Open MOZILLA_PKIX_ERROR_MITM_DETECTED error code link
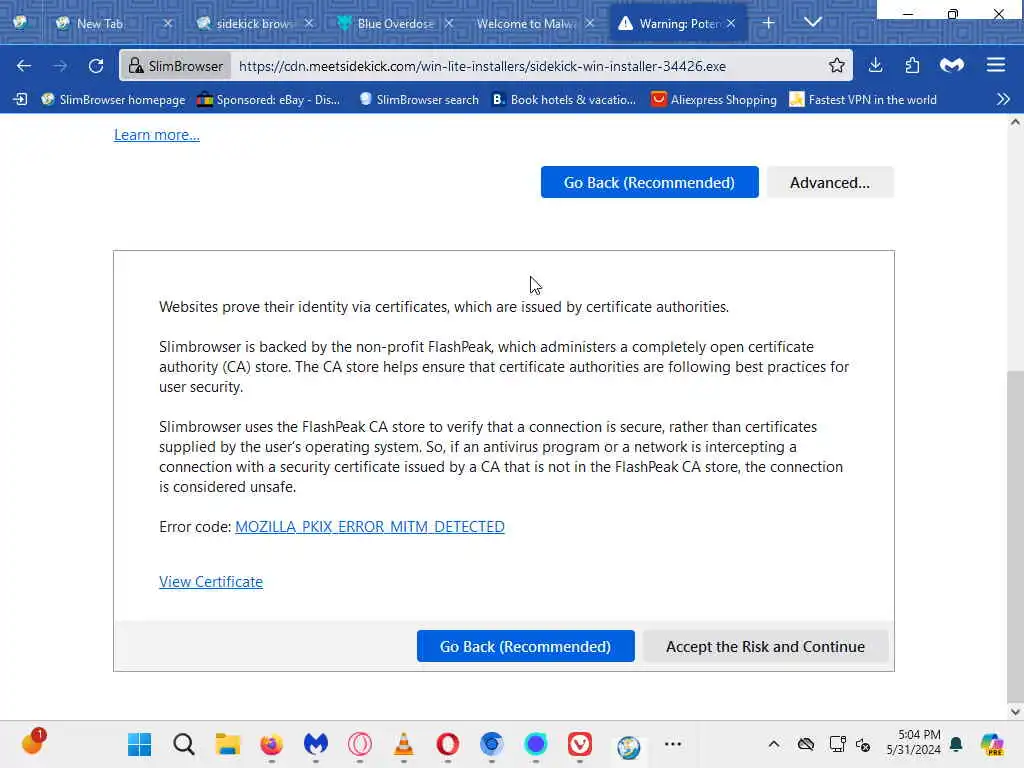1024x768 pixels. coord(370,526)
